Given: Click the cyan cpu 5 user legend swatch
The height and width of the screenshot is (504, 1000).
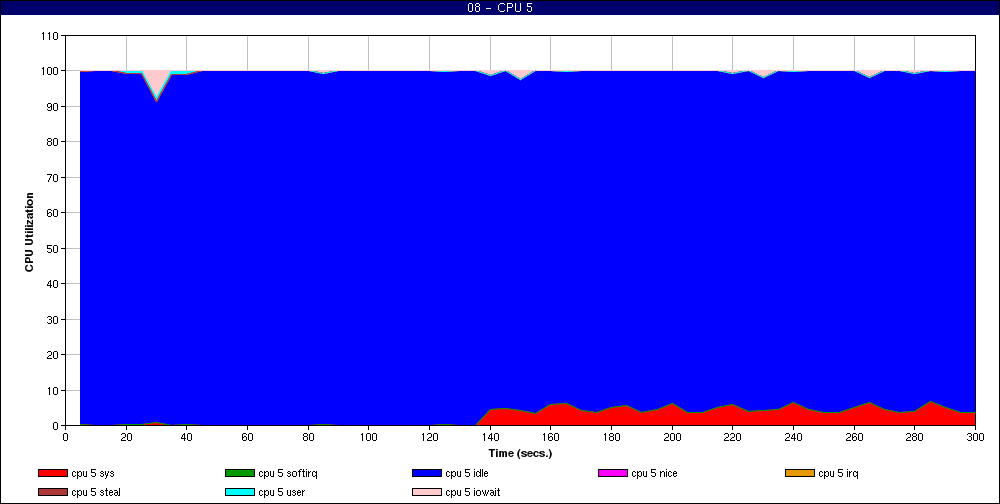Looking at the screenshot, I should coord(239,493).
